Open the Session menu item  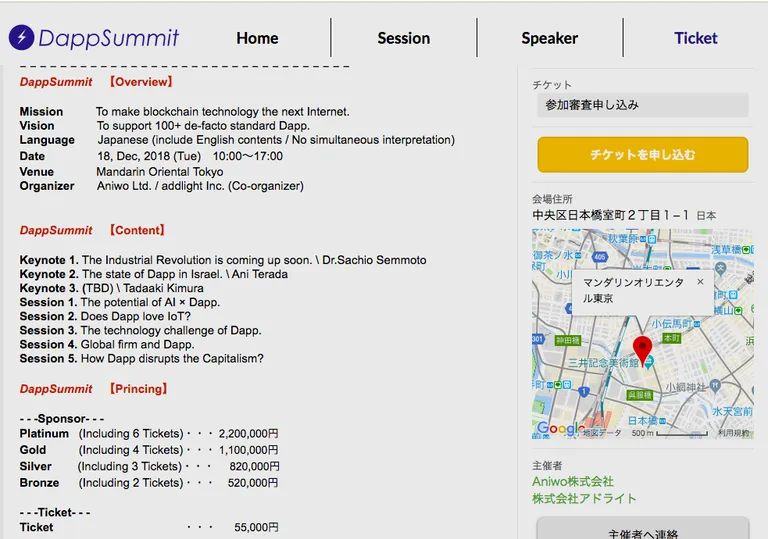click(404, 38)
